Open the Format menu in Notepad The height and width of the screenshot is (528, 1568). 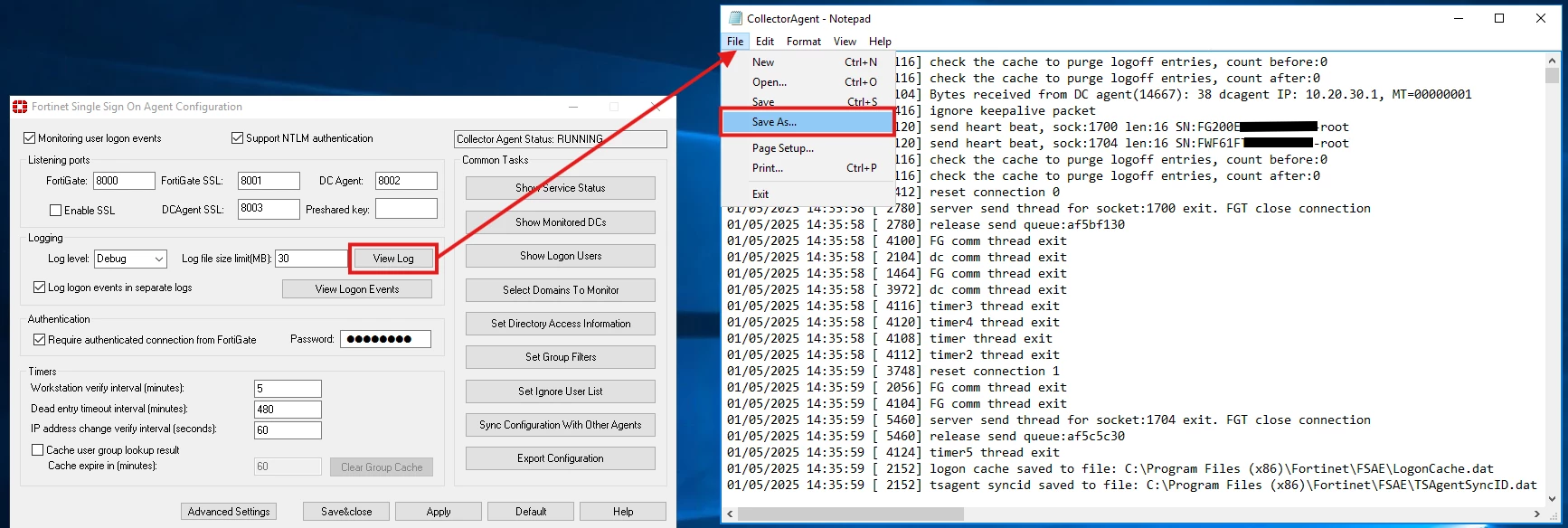[x=804, y=42]
